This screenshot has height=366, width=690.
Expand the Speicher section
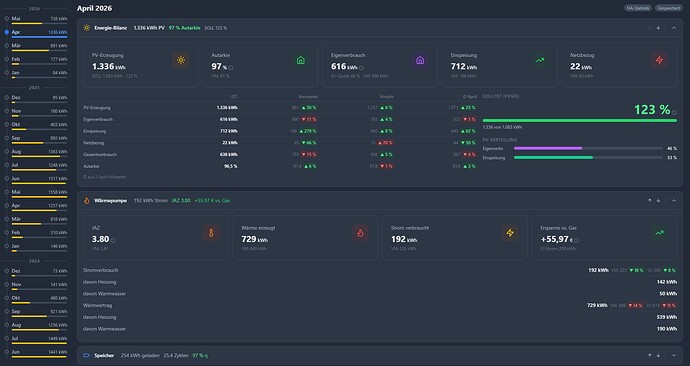tap(674, 355)
